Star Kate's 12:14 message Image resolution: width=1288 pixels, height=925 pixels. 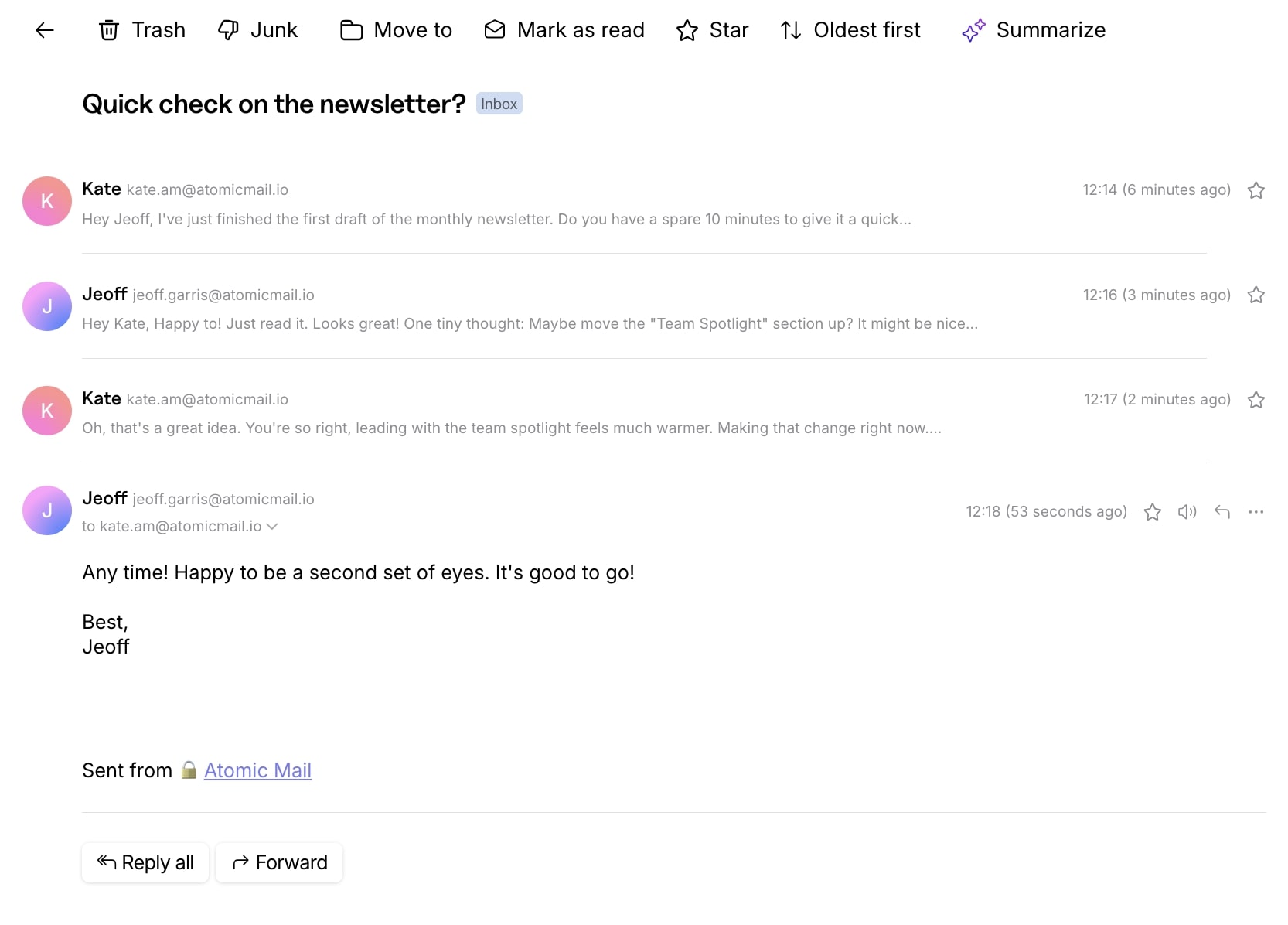point(1256,190)
